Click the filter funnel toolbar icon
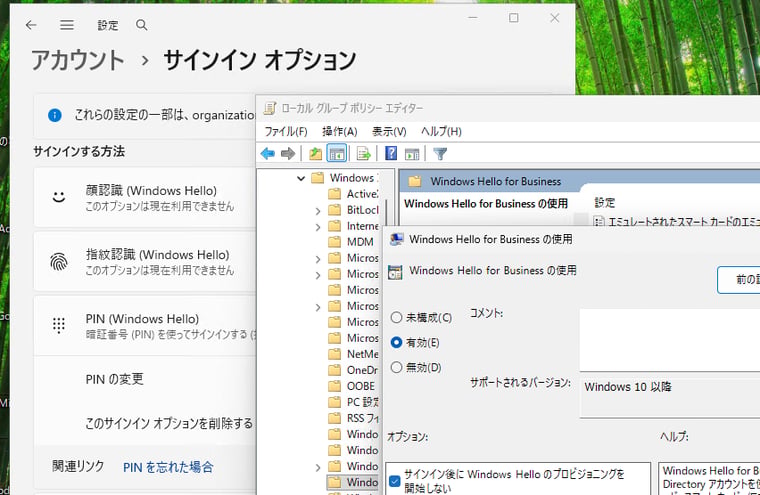Viewport: 760px width, 495px height. (440, 154)
